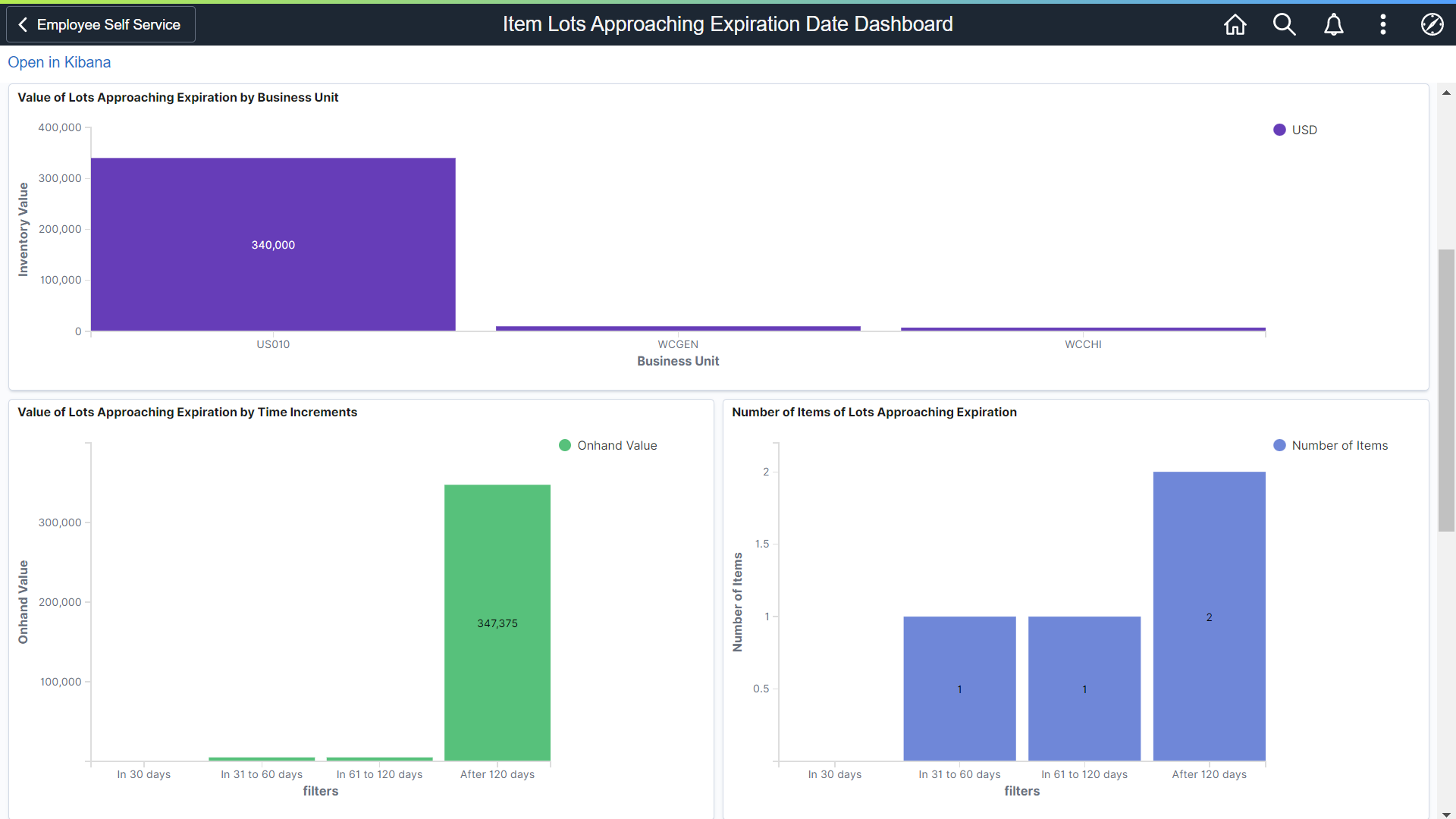Image resolution: width=1456 pixels, height=819 pixels.
Task: Toggle the Onhand Value legend series
Action: click(x=617, y=445)
